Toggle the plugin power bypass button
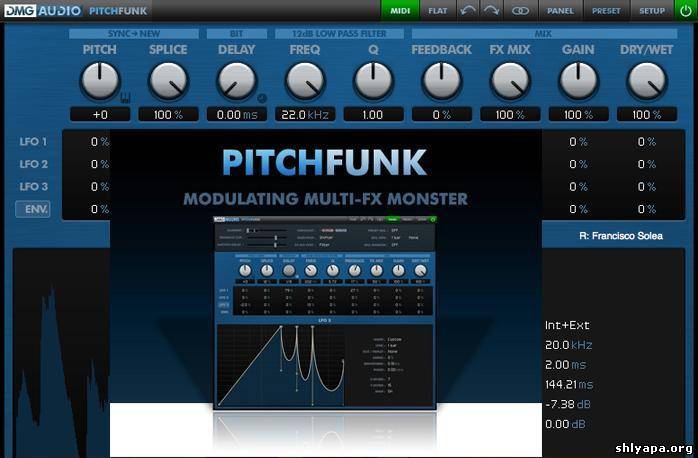698x458 pixels. 684,11
